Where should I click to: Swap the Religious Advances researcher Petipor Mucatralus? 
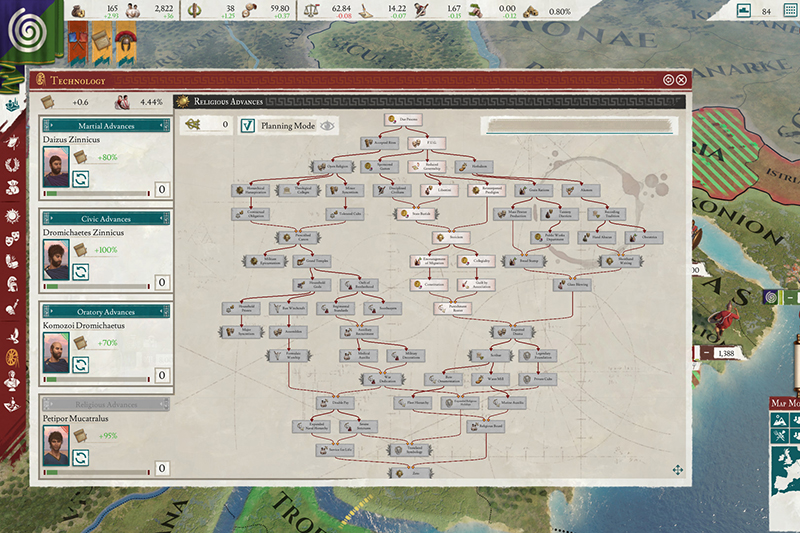click(x=81, y=458)
